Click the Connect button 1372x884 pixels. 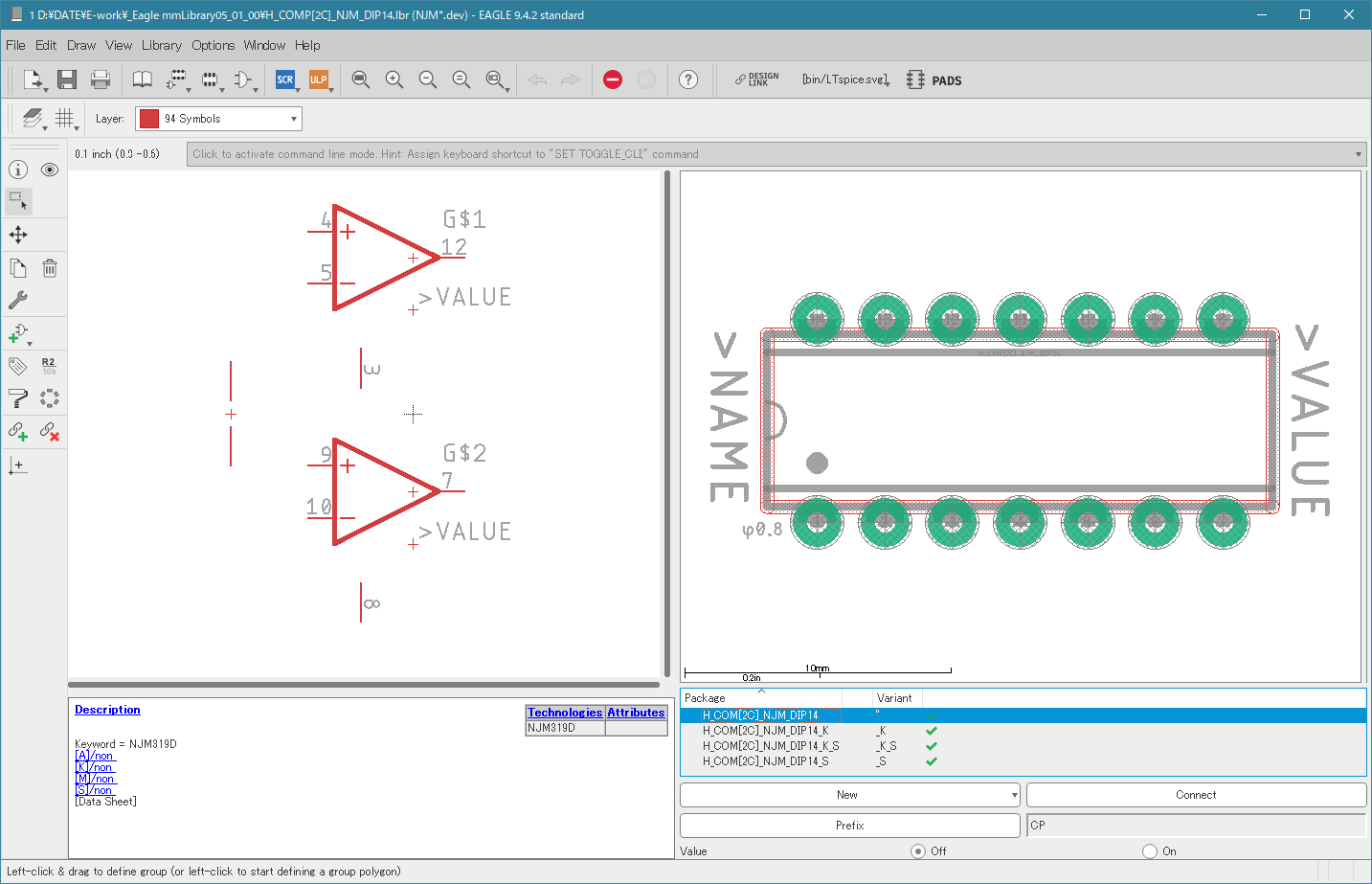click(1196, 795)
